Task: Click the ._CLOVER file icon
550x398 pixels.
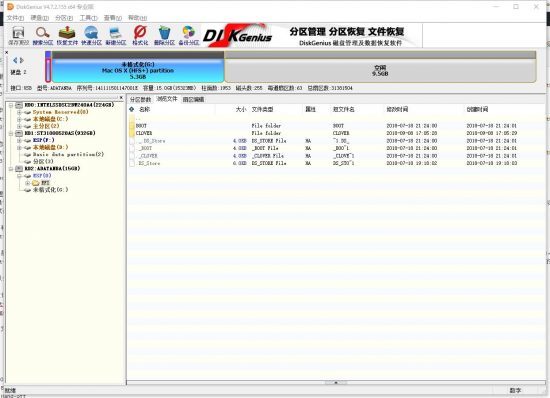Action: (132, 156)
